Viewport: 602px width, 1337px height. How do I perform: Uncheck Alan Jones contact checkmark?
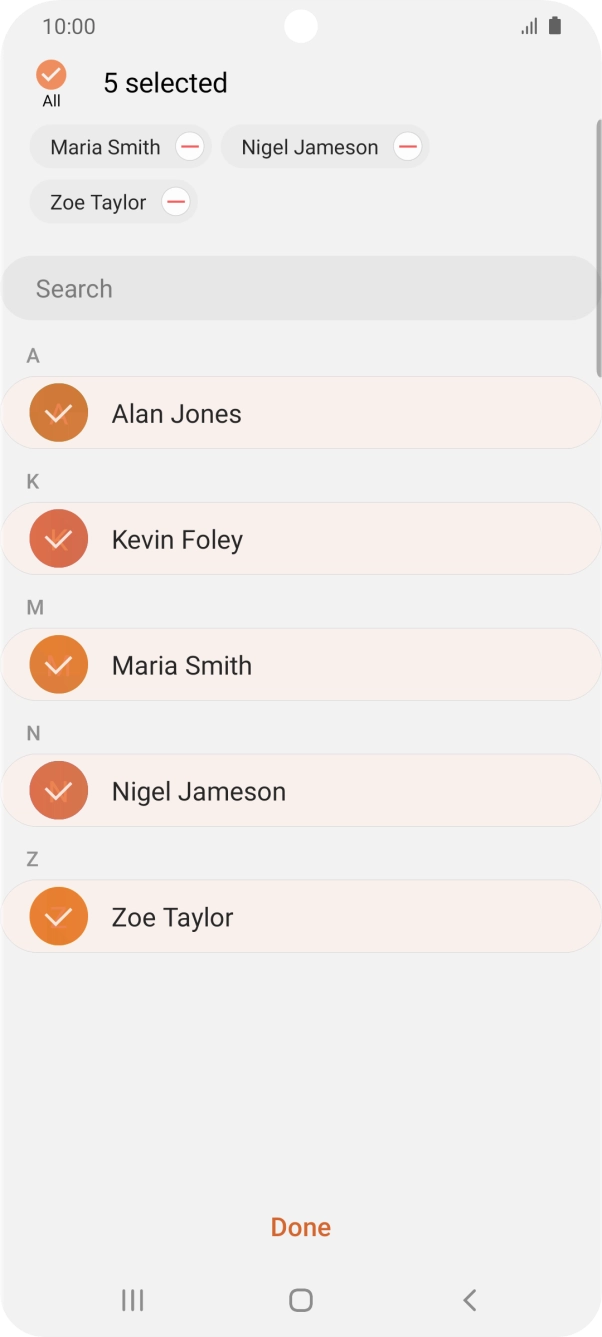click(59, 413)
